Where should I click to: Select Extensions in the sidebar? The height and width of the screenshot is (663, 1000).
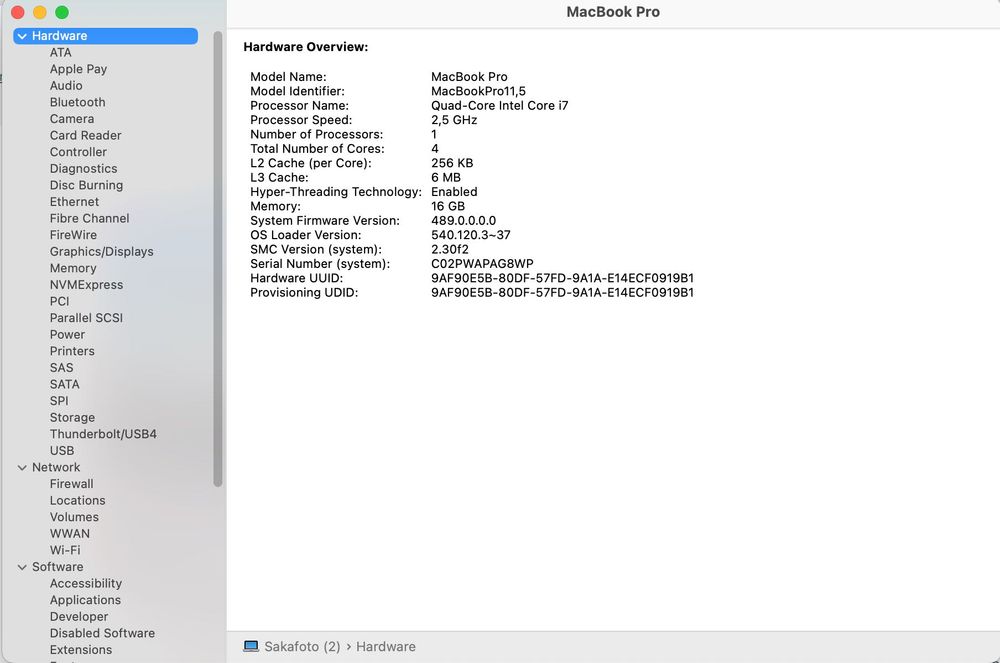(80, 650)
